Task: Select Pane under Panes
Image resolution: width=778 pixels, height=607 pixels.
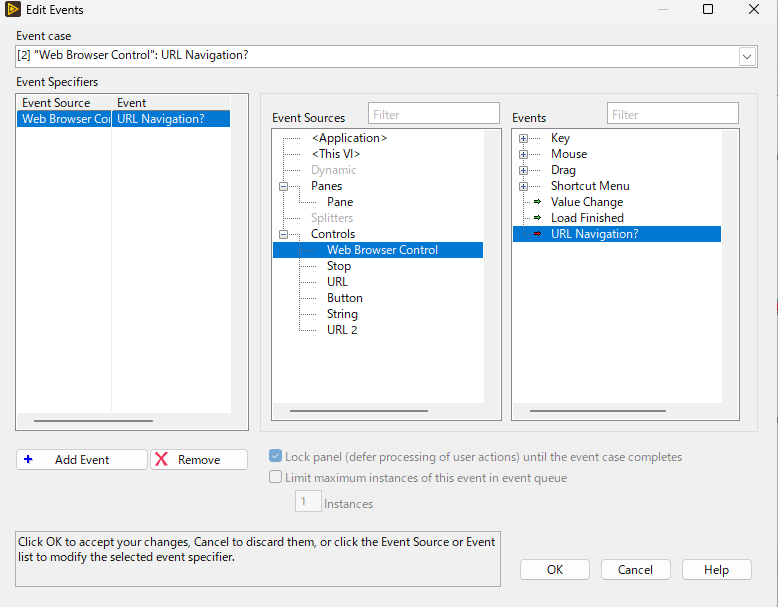Action: point(340,202)
